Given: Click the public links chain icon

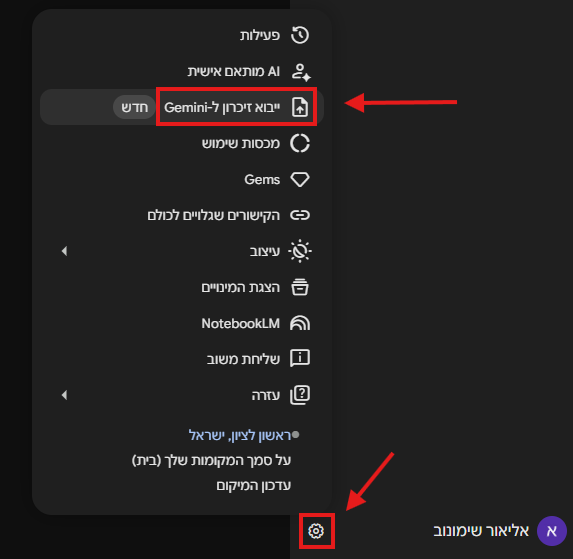Looking at the screenshot, I should coord(300,215).
